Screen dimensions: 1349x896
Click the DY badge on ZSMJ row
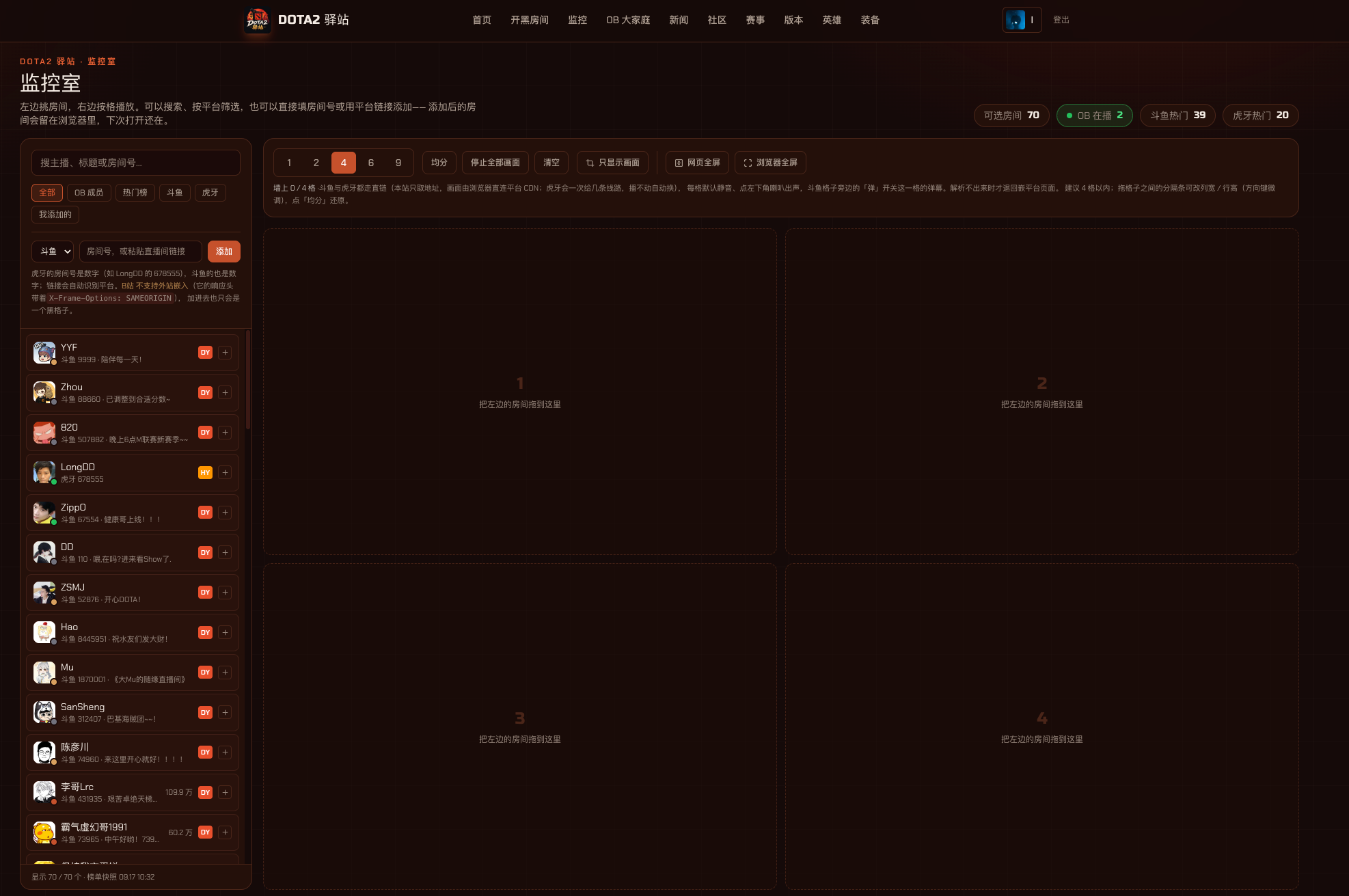(205, 593)
